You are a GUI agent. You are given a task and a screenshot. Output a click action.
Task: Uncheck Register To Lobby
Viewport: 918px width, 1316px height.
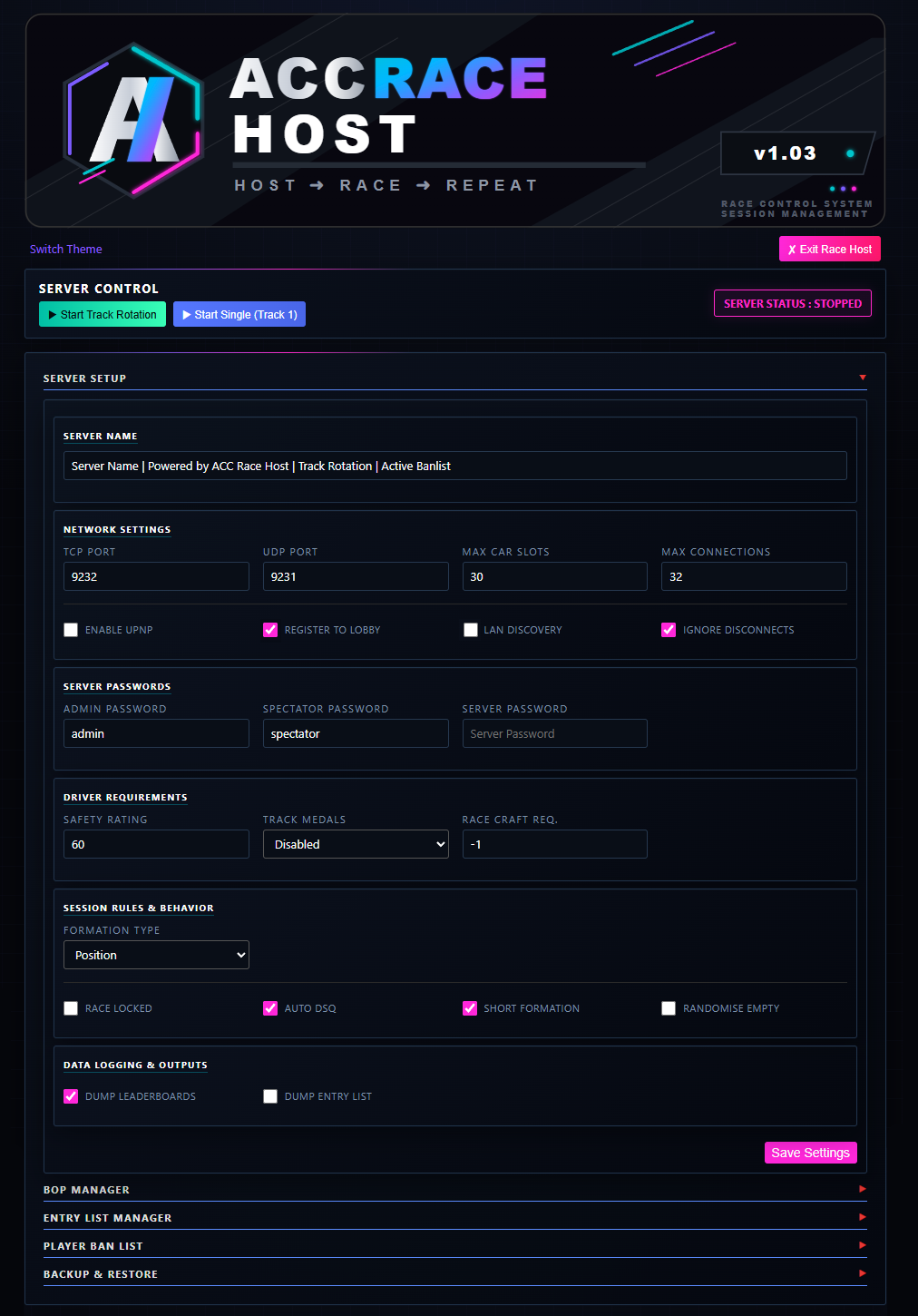pyautogui.click(x=270, y=630)
